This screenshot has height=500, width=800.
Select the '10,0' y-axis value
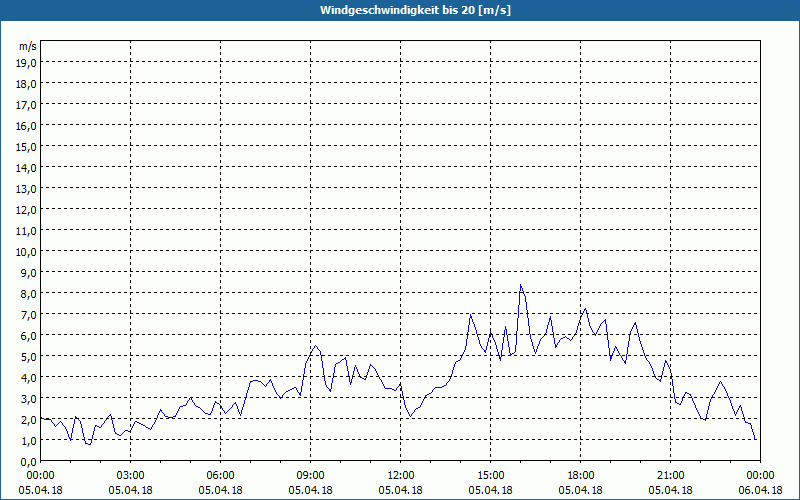point(26,252)
